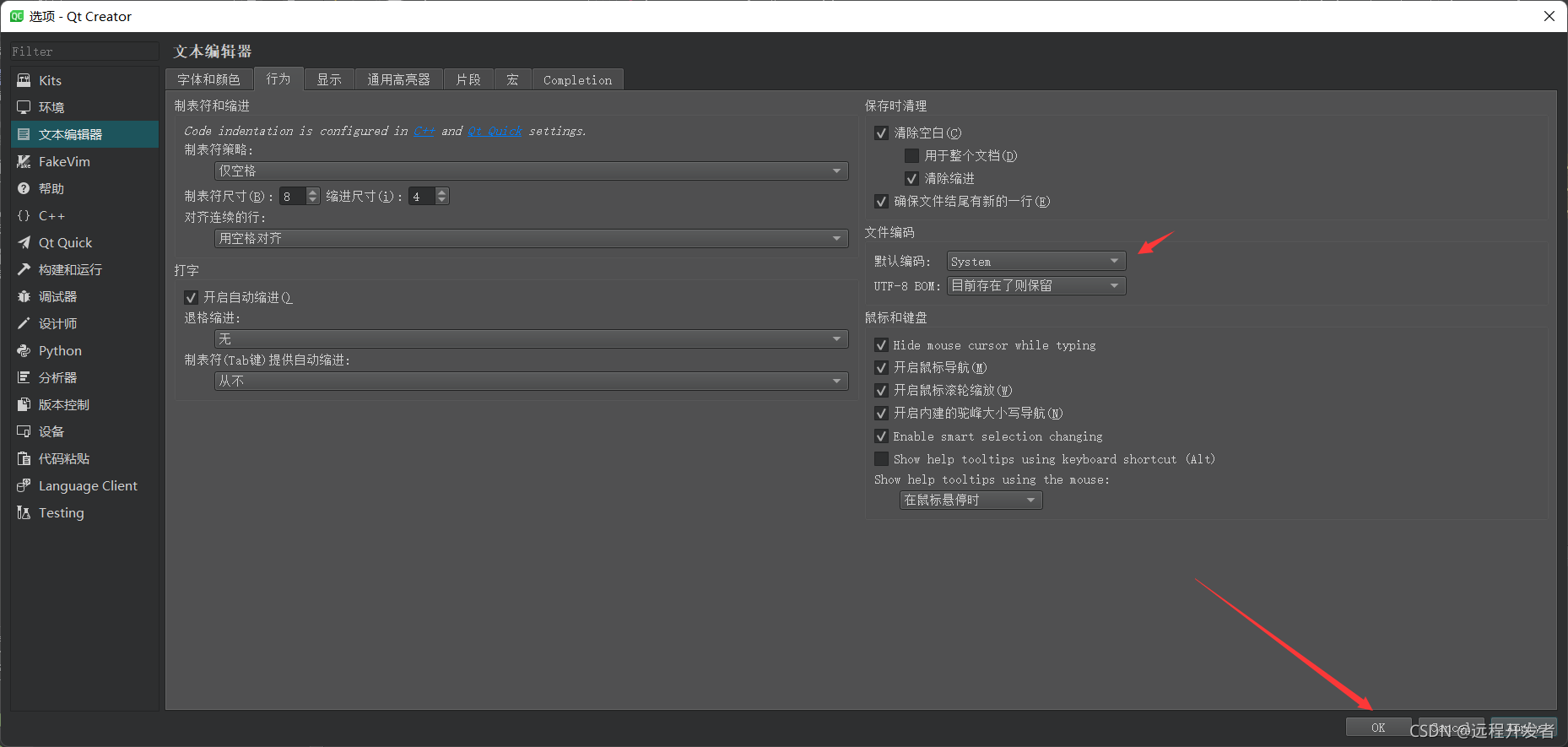Toggle 开启鼠标滚轮缩放 checkbox
The image size is (1568, 747).
881,391
